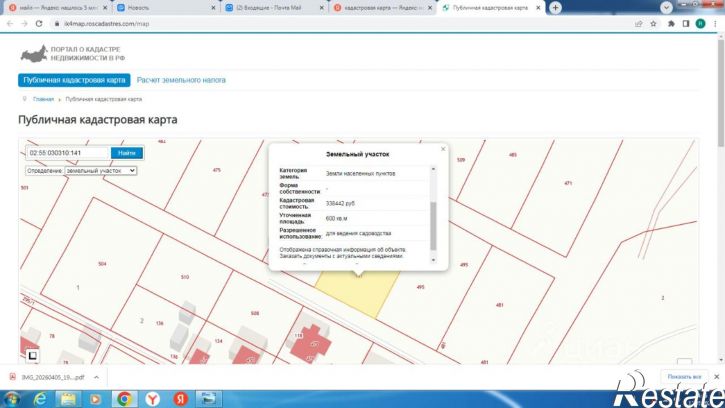Follow the Главная breadcrumb link
The width and height of the screenshot is (725, 408).
tap(43, 99)
